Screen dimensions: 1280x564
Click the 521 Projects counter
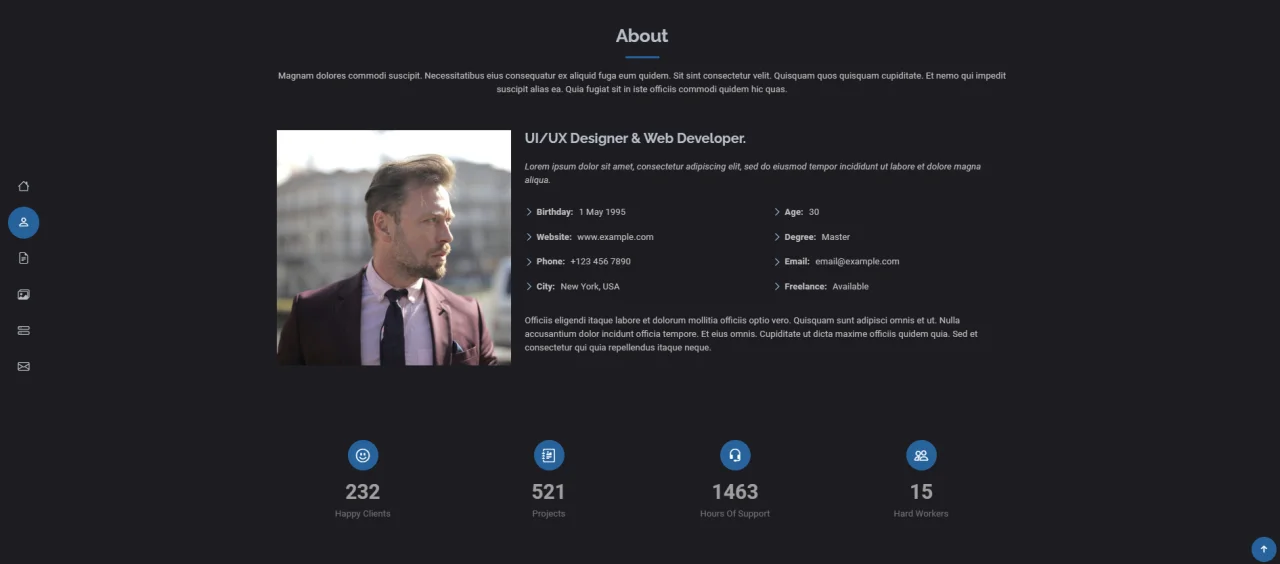pyautogui.click(x=549, y=492)
